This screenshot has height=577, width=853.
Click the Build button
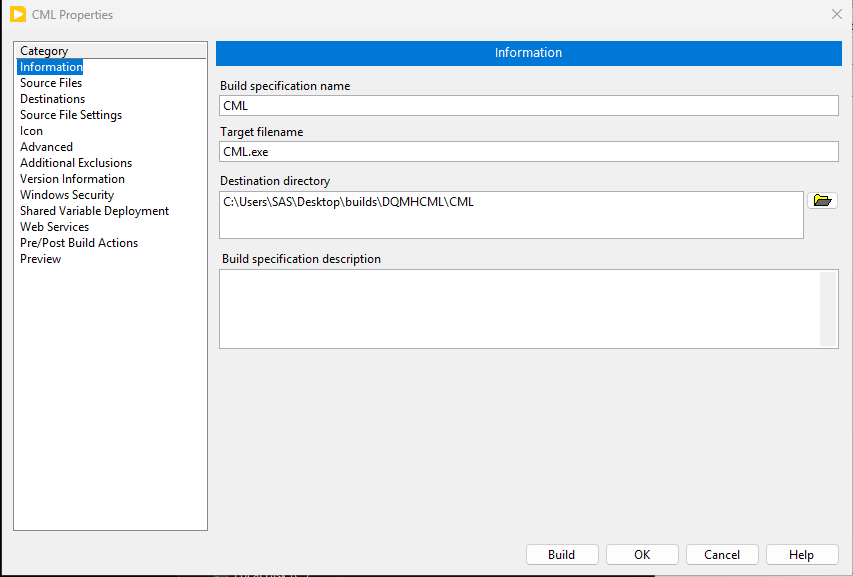click(x=562, y=555)
